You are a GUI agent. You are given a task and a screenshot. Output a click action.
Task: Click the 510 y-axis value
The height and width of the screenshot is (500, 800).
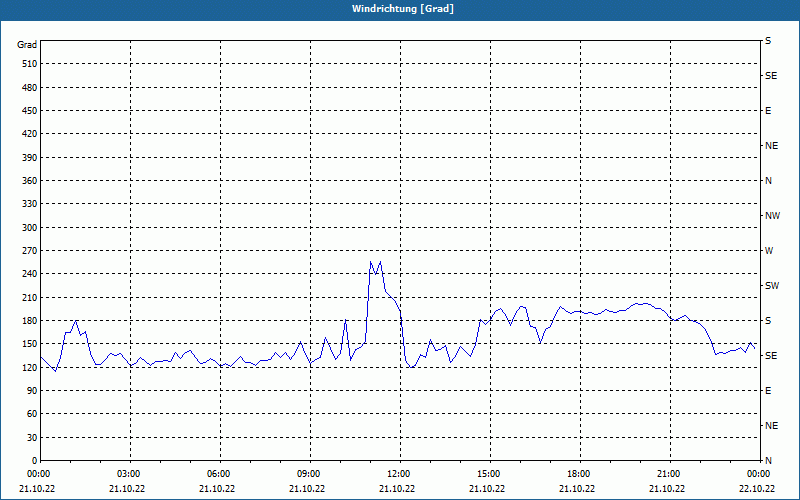click(30, 64)
